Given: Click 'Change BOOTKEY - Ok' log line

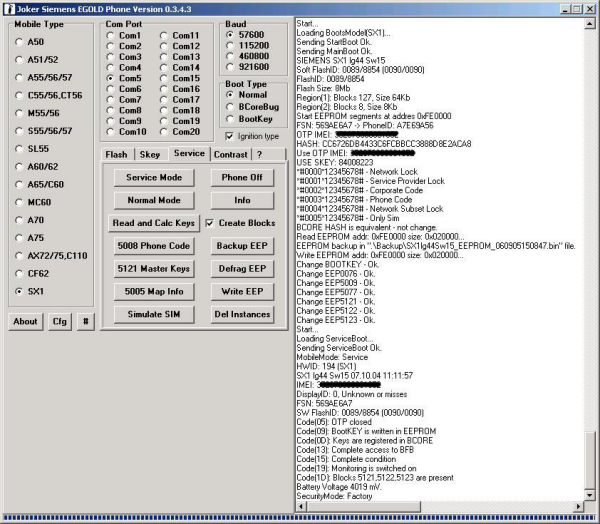Looking at the screenshot, I should tap(338, 264).
